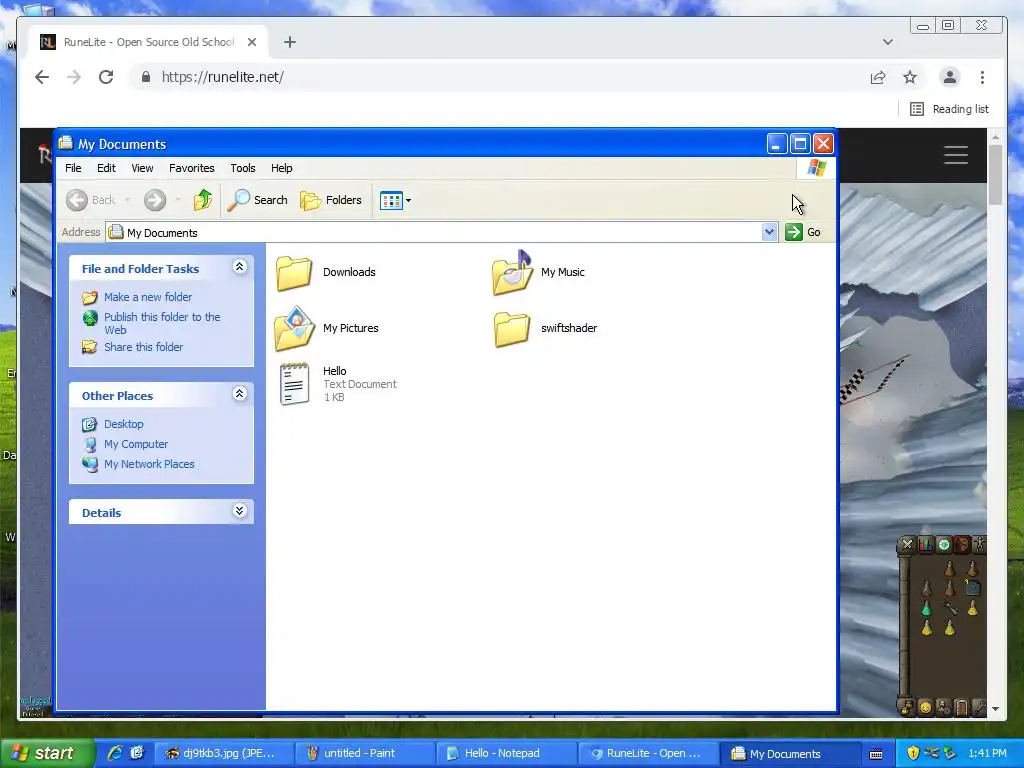Screen dimensions: 1024x768
Task: Select the My Pictures folder icon
Action: (x=295, y=328)
